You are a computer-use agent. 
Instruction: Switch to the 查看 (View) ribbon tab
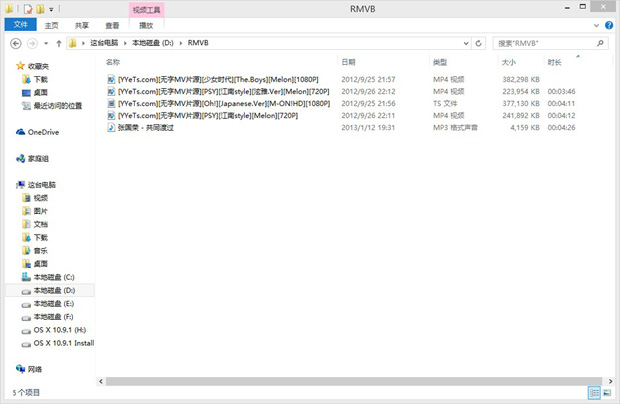[112, 26]
